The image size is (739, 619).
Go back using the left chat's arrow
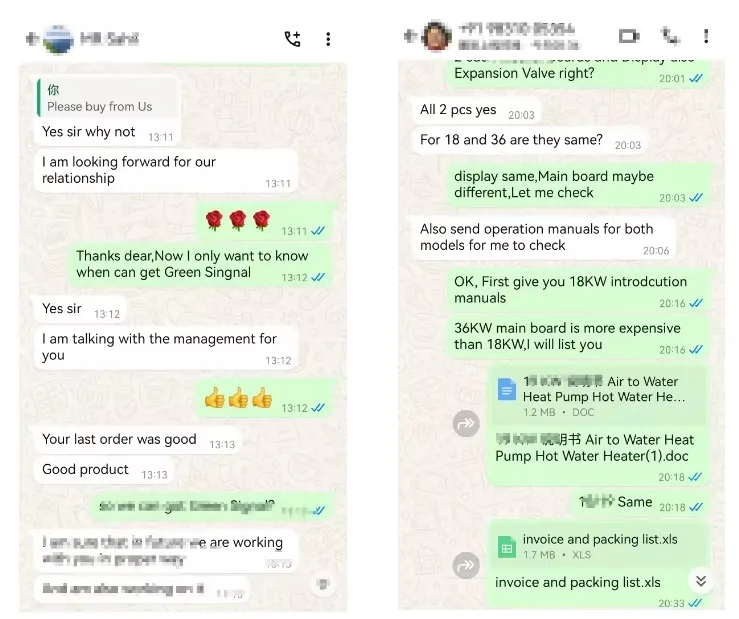point(32,39)
